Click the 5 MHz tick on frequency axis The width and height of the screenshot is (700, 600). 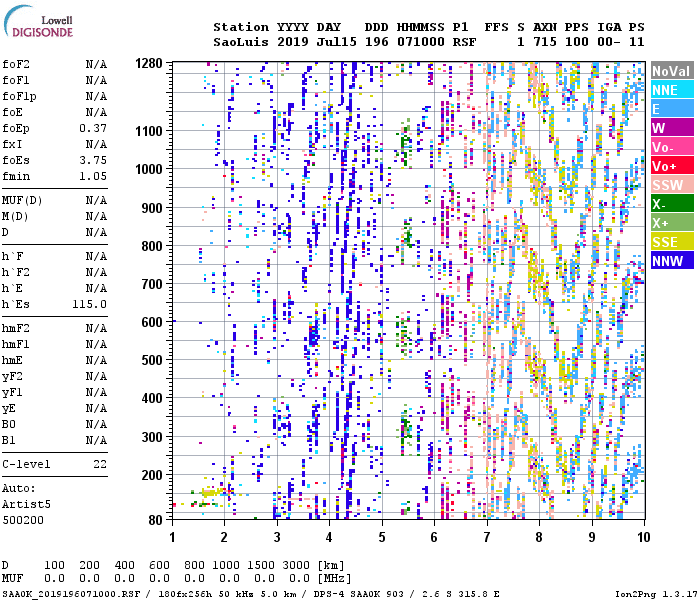381,538
